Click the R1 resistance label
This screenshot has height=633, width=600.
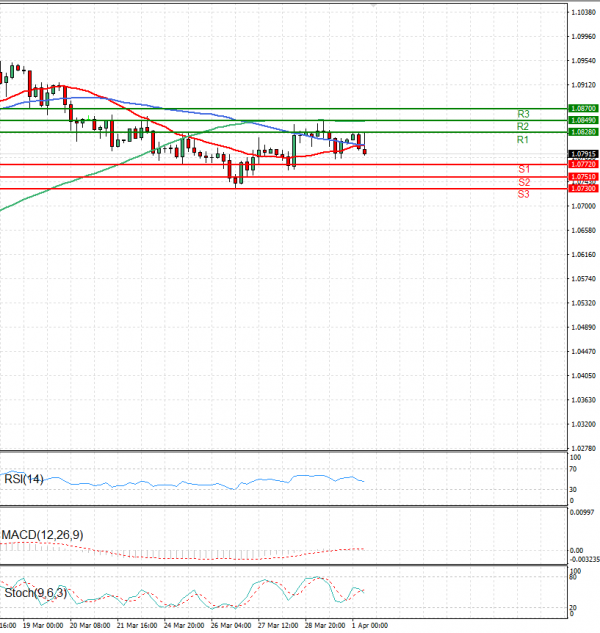(x=523, y=140)
